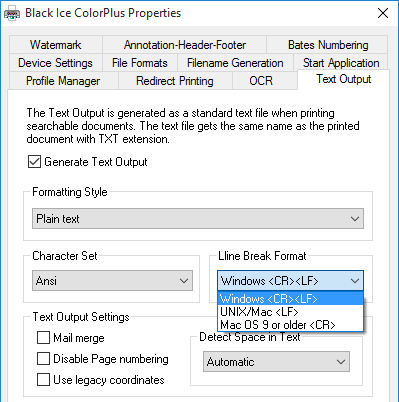This screenshot has width=399, height=402.
Task: Switch to the OCR tab
Action: [x=261, y=81]
